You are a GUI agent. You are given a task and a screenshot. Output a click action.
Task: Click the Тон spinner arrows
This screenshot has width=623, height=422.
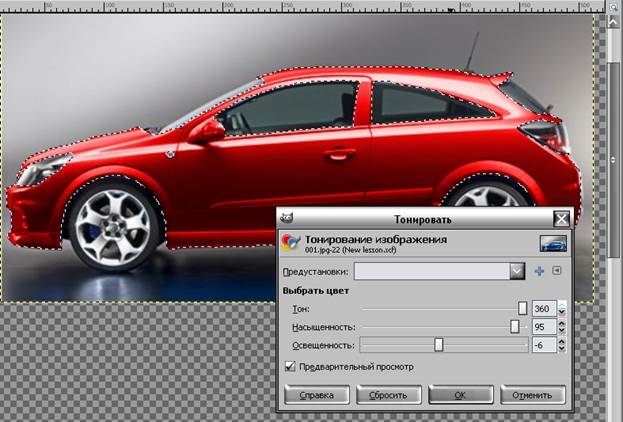coord(562,309)
